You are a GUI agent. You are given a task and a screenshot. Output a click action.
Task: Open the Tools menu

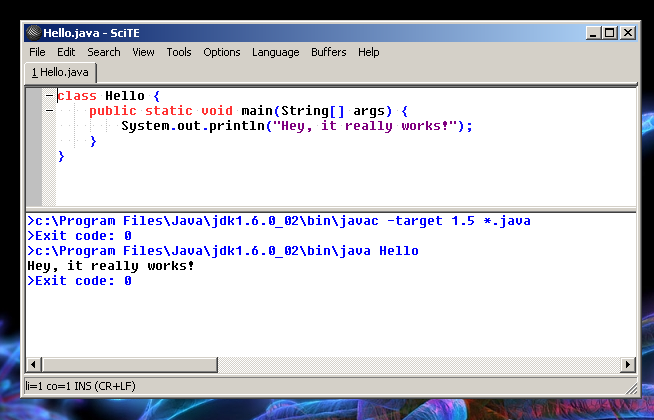[x=179, y=52]
